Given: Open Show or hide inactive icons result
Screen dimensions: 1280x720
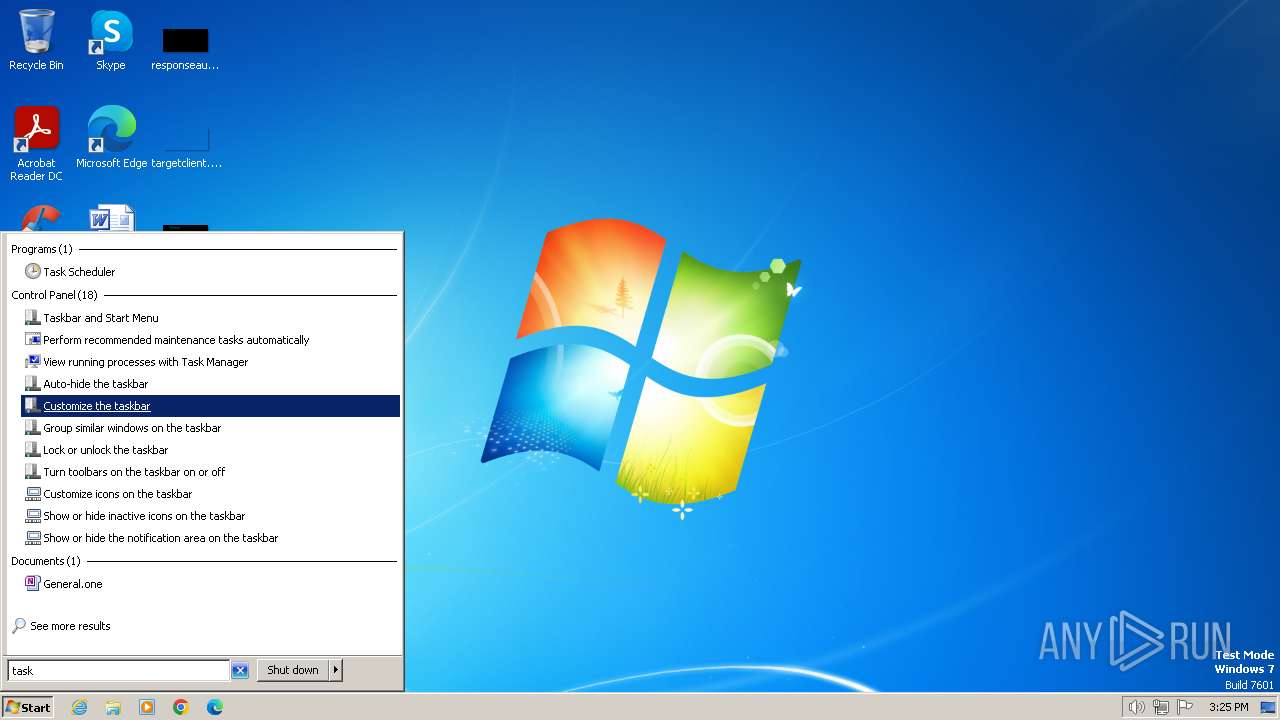Looking at the screenshot, I should click(210, 516).
